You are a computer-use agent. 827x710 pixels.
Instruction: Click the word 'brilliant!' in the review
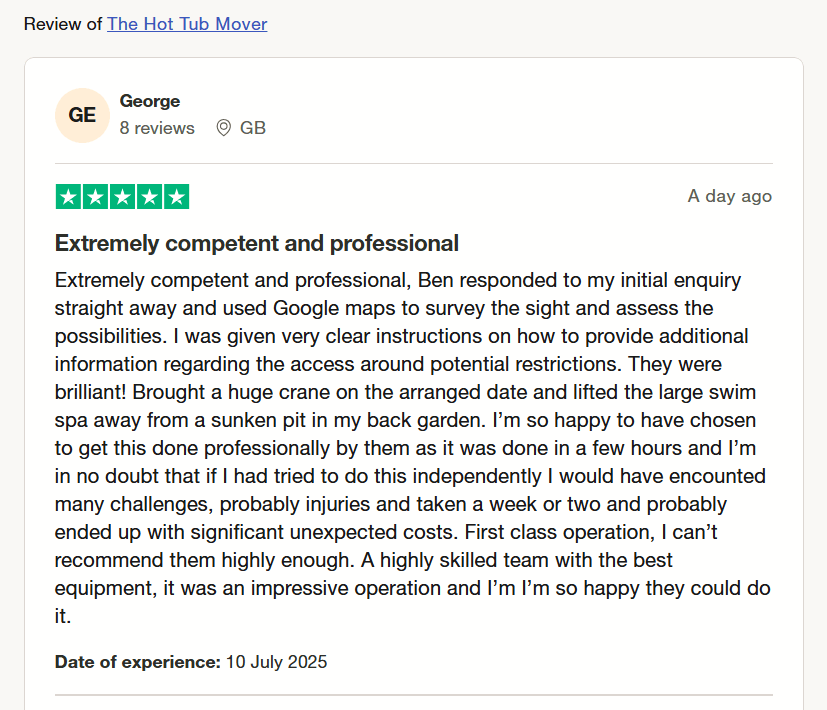point(90,392)
